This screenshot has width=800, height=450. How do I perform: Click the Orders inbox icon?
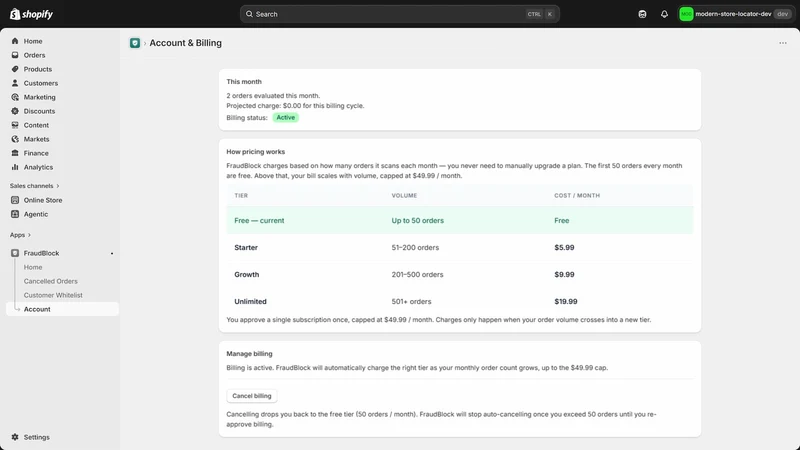tap(15, 55)
